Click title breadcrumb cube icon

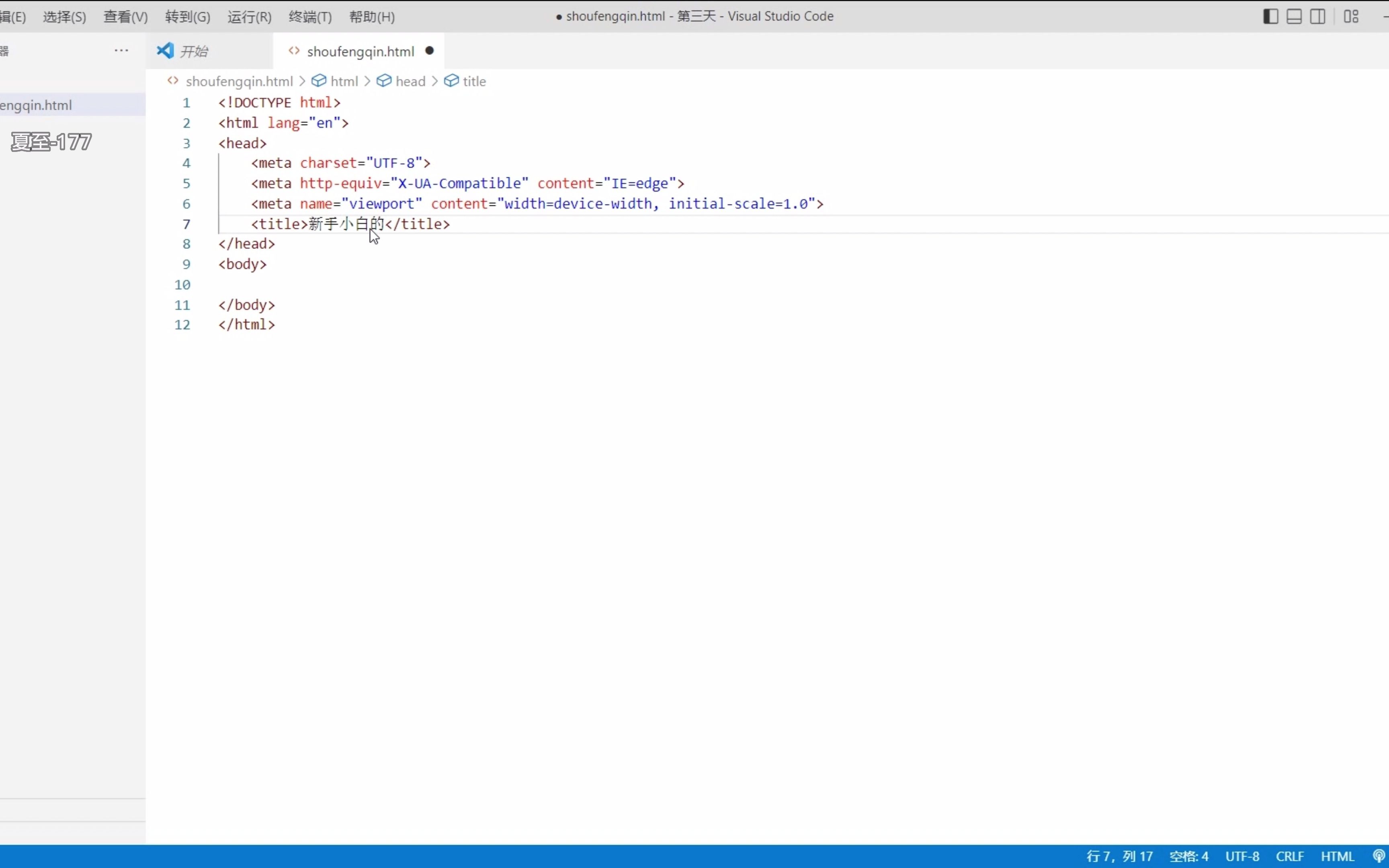[452, 81]
